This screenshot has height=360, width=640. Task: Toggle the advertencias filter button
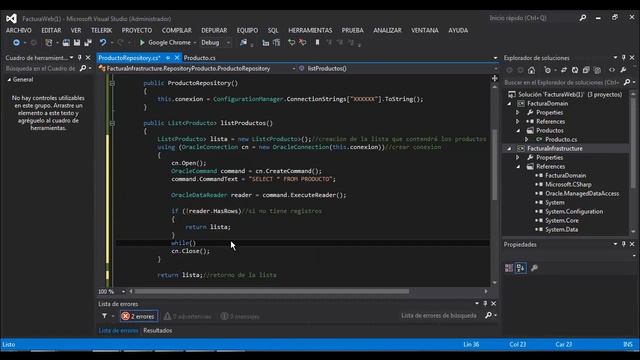point(188,316)
